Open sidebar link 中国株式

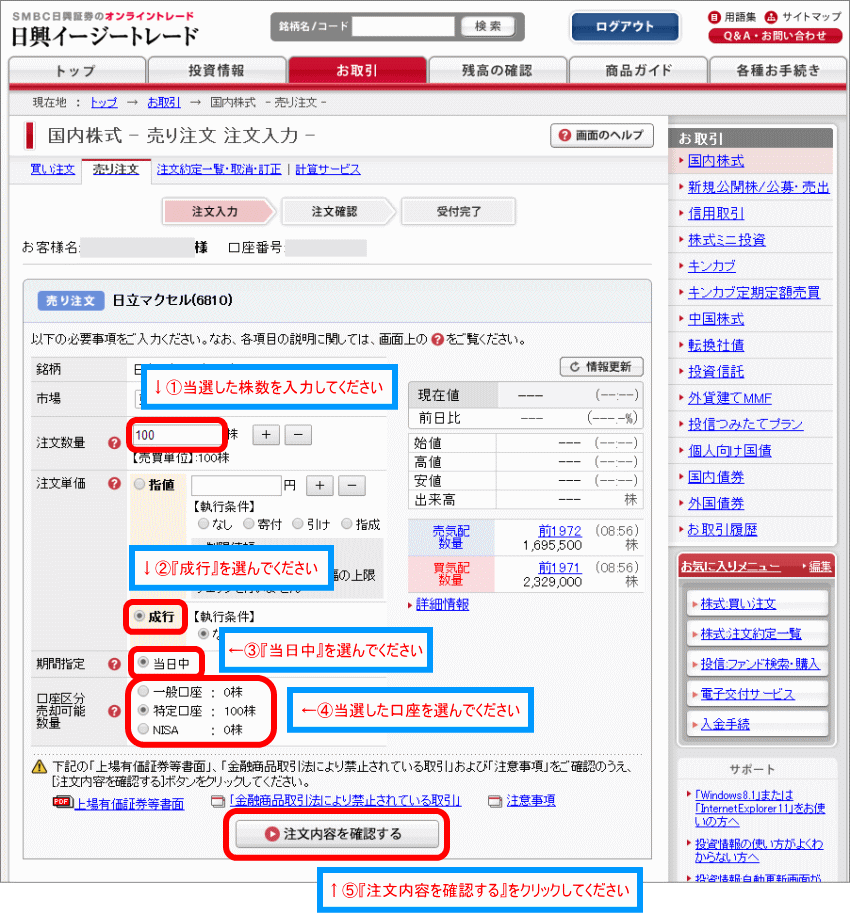(x=716, y=319)
